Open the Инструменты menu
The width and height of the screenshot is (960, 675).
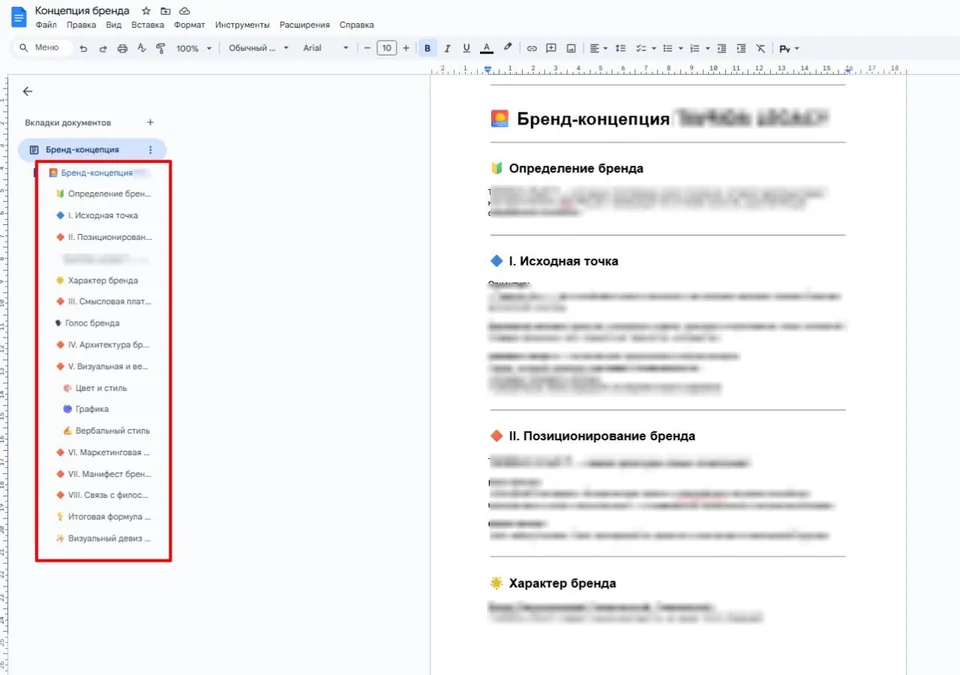point(242,25)
